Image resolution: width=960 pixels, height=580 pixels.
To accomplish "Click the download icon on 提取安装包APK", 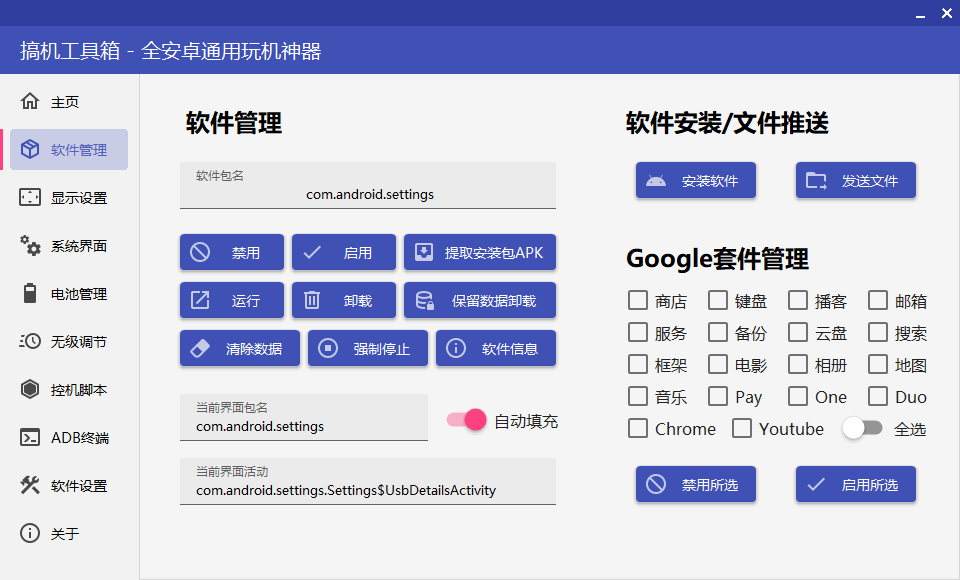I will (x=423, y=252).
